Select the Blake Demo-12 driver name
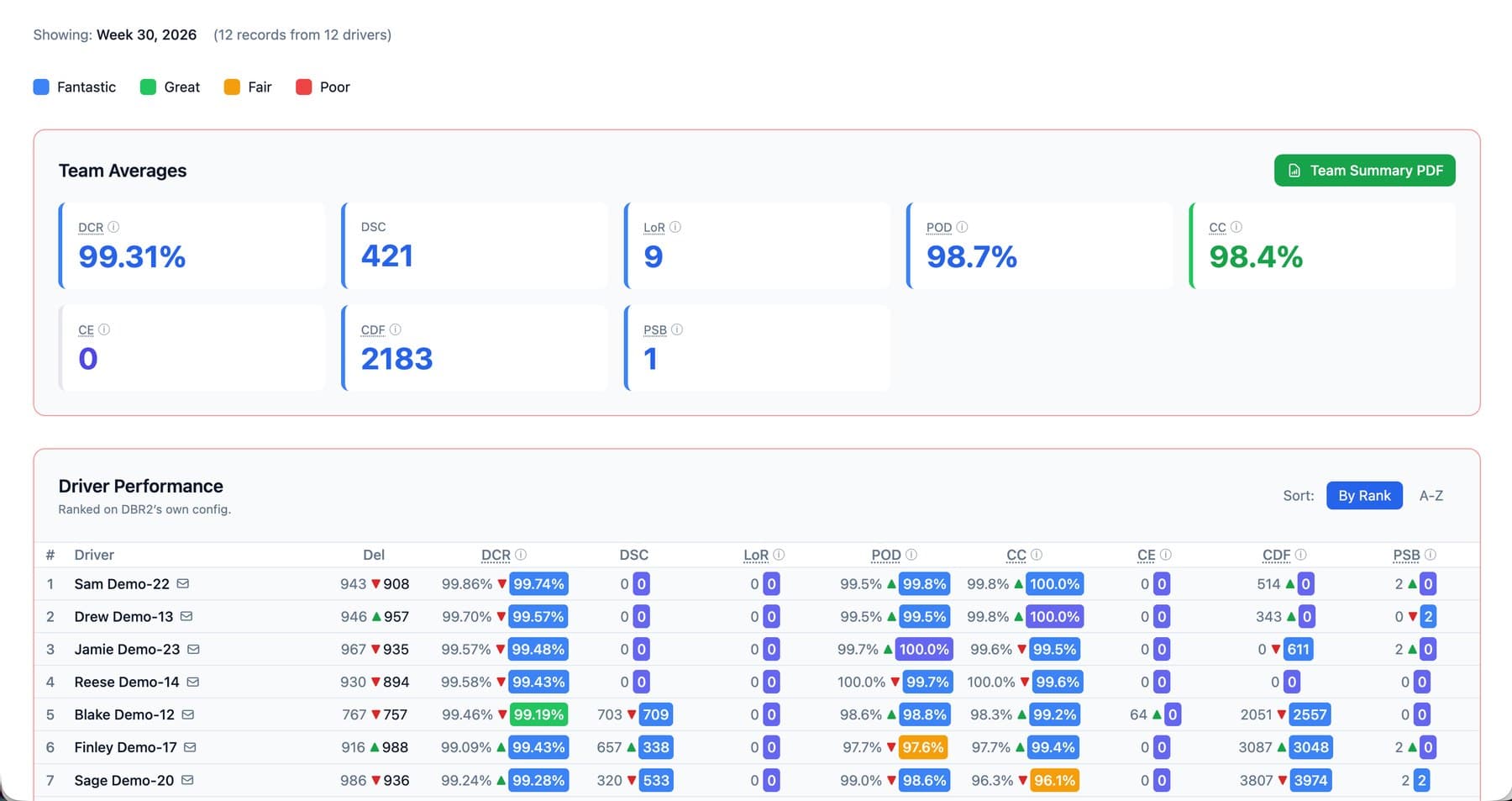Screen dimensions: 1512x801 (x=124, y=714)
